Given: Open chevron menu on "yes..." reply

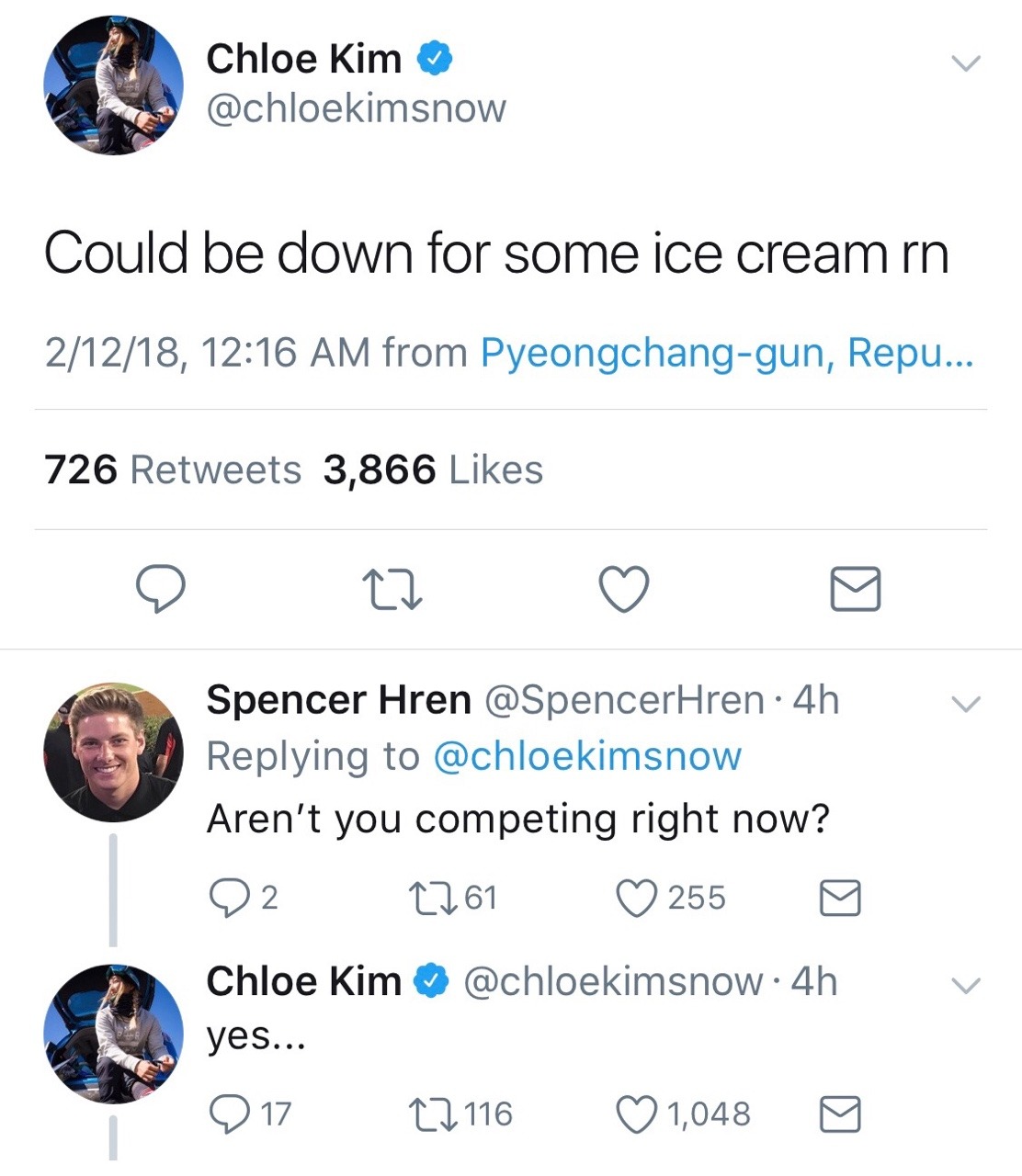Looking at the screenshot, I should (x=965, y=986).
